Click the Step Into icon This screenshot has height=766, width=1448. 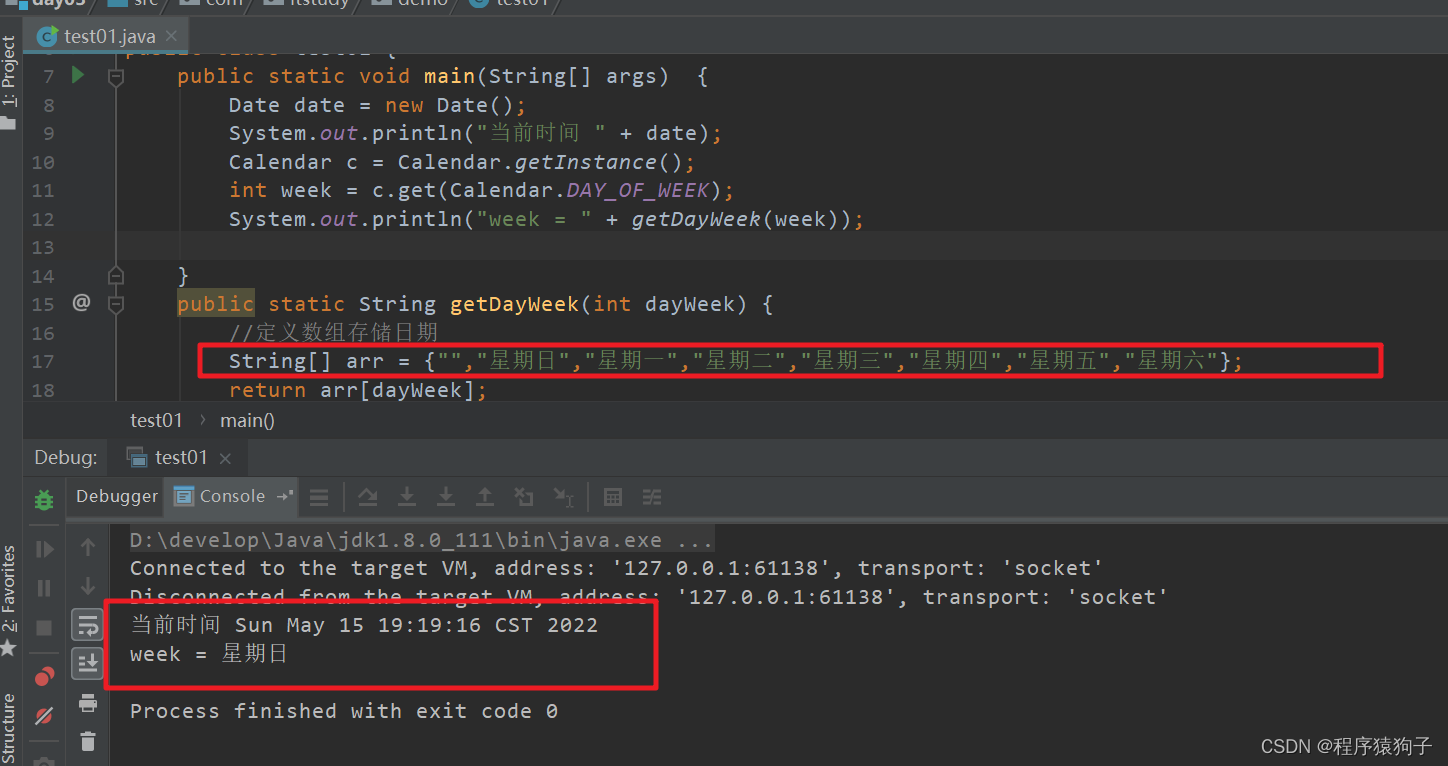pyautogui.click(x=407, y=497)
